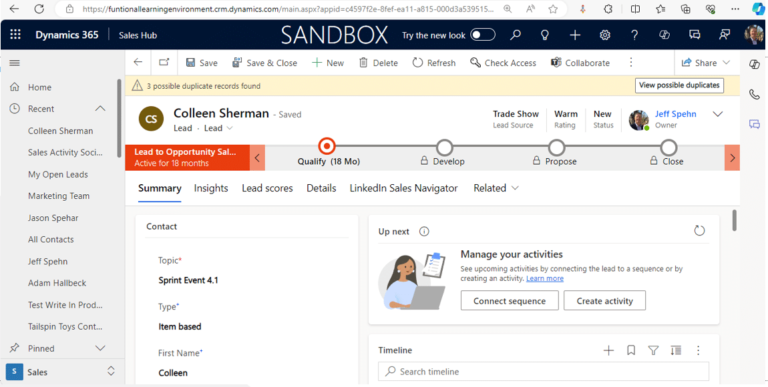Open the Dynamics 365 app launcher waffle
The width and height of the screenshot is (768, 387).
tap(16, 35)
